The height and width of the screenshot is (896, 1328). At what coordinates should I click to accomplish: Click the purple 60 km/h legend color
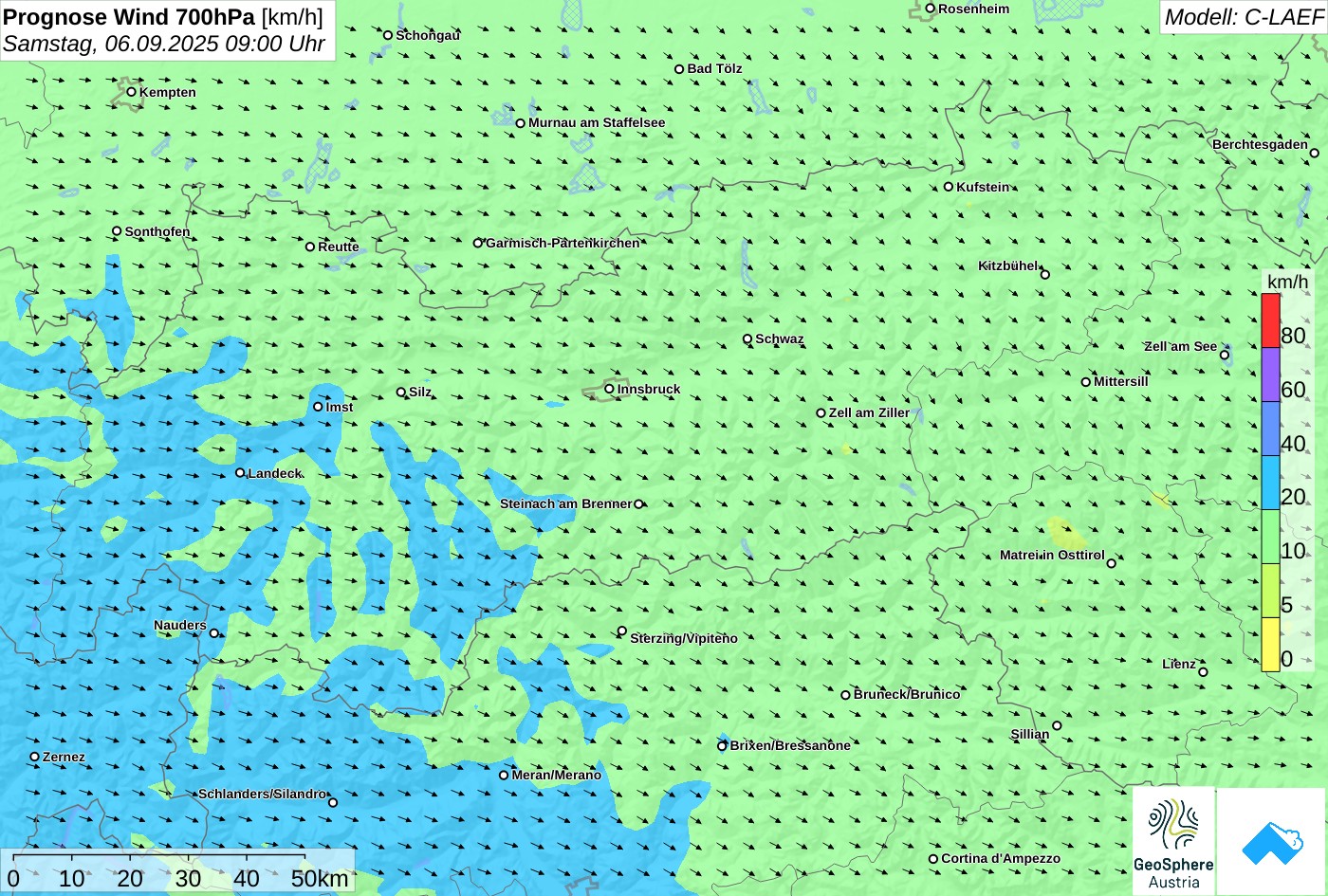point(1270,375)
